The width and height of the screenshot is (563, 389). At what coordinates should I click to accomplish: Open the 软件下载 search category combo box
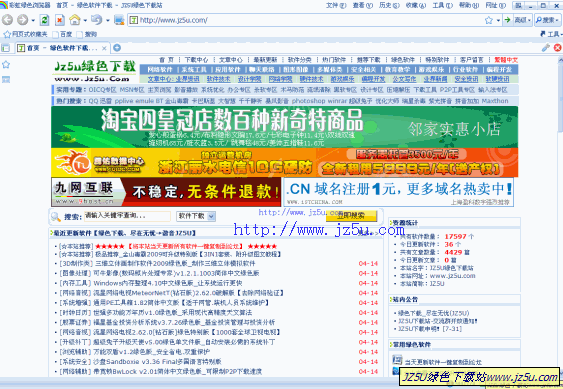pyautogui.click(x=196, y=216)
